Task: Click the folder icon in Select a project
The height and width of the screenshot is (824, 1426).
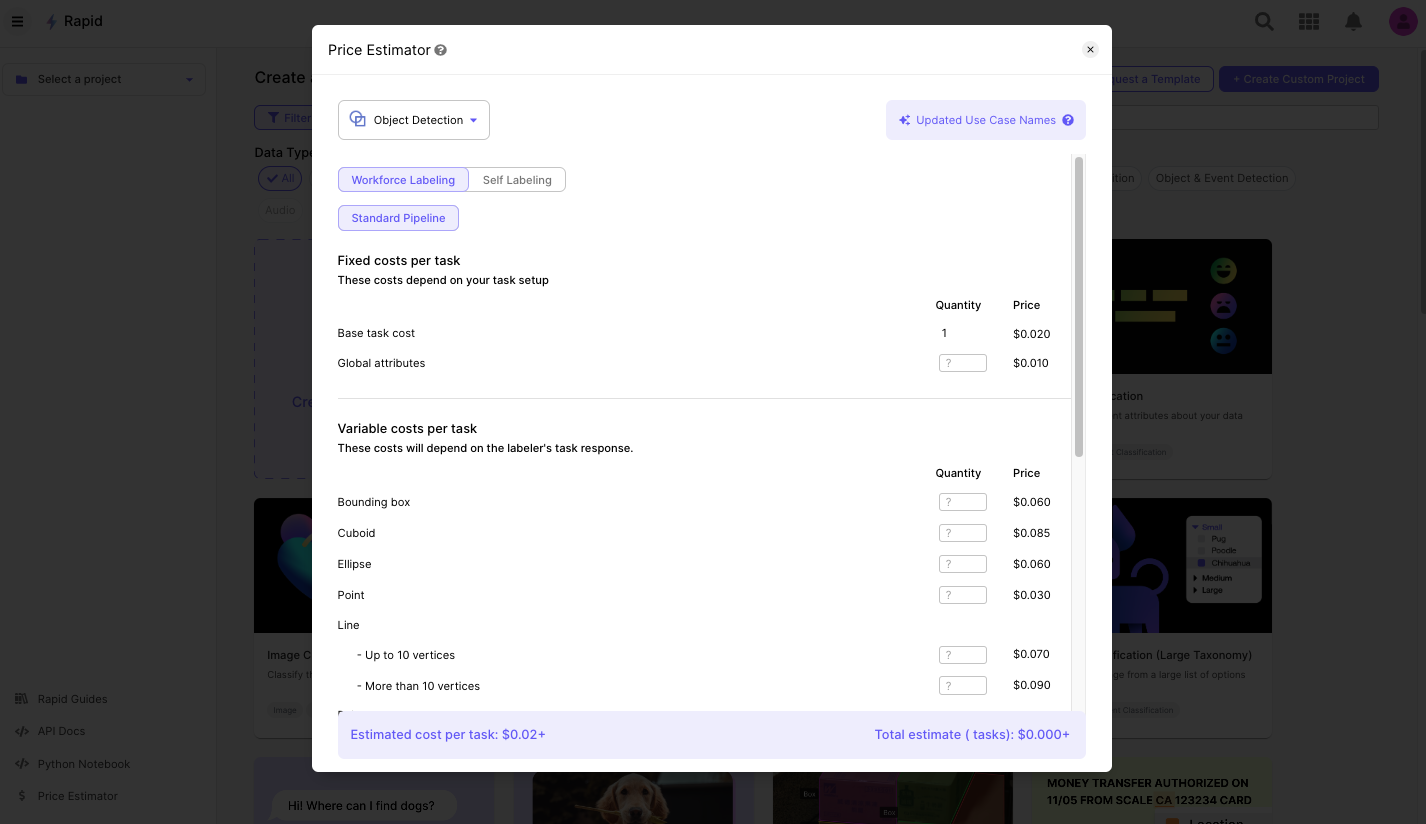Action: click(22, 79)
